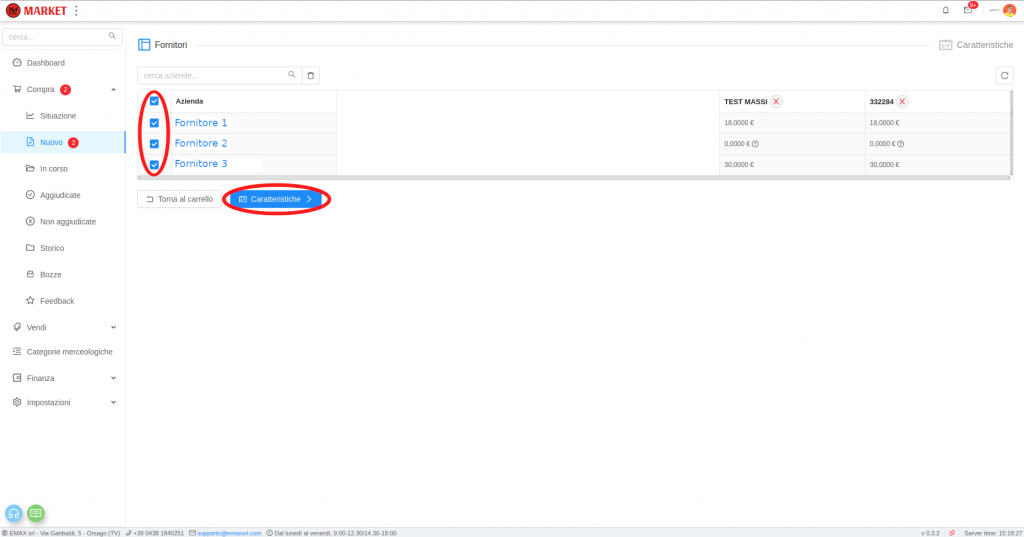Uncheck the Fornitore 1 checkbox
Image resolution: width=1024 pixels, height=537 pixels.
point(154,123)
